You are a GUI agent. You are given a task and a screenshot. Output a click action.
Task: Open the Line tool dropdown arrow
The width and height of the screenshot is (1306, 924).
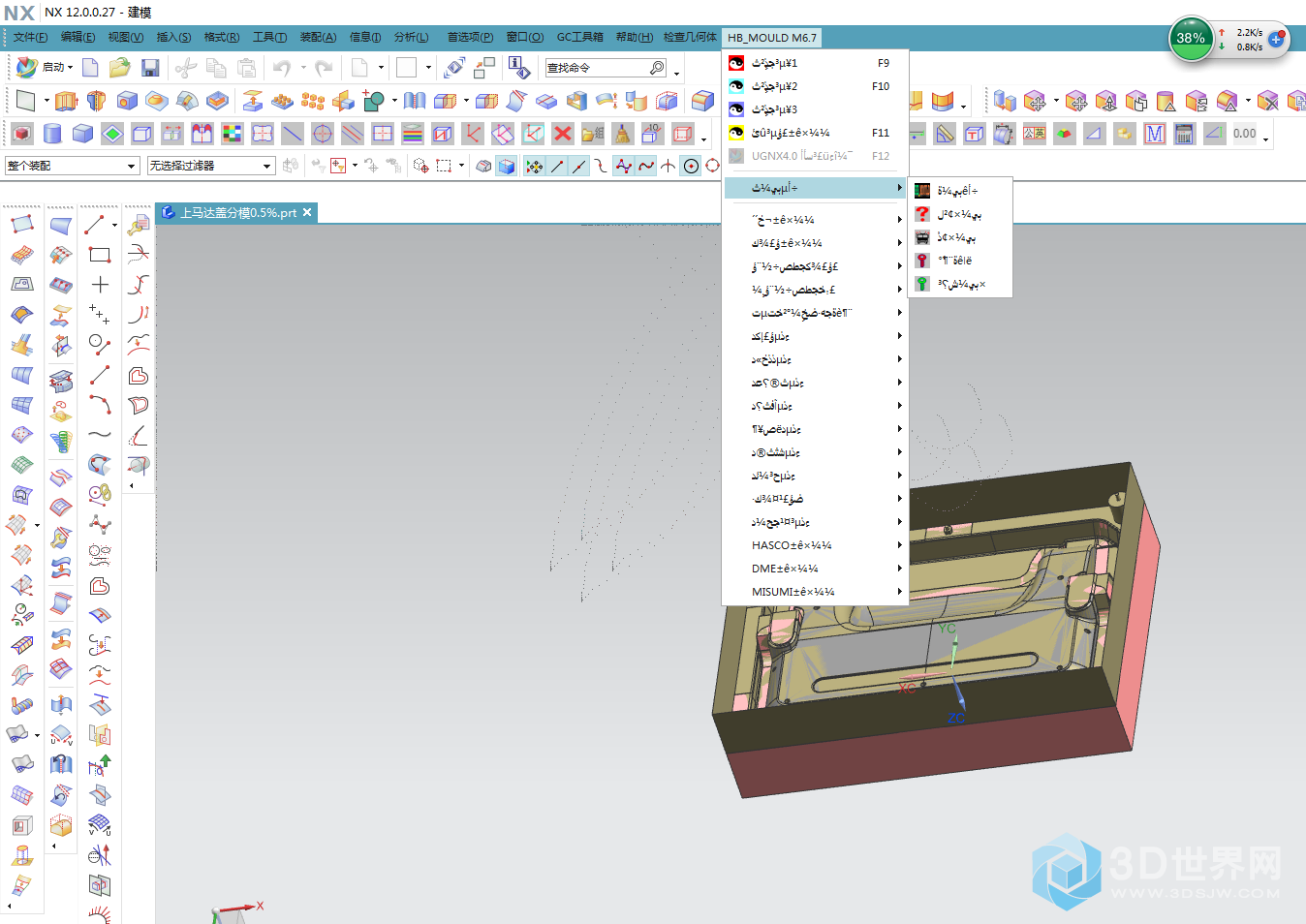pyautogui.click(x=114, y=225)
